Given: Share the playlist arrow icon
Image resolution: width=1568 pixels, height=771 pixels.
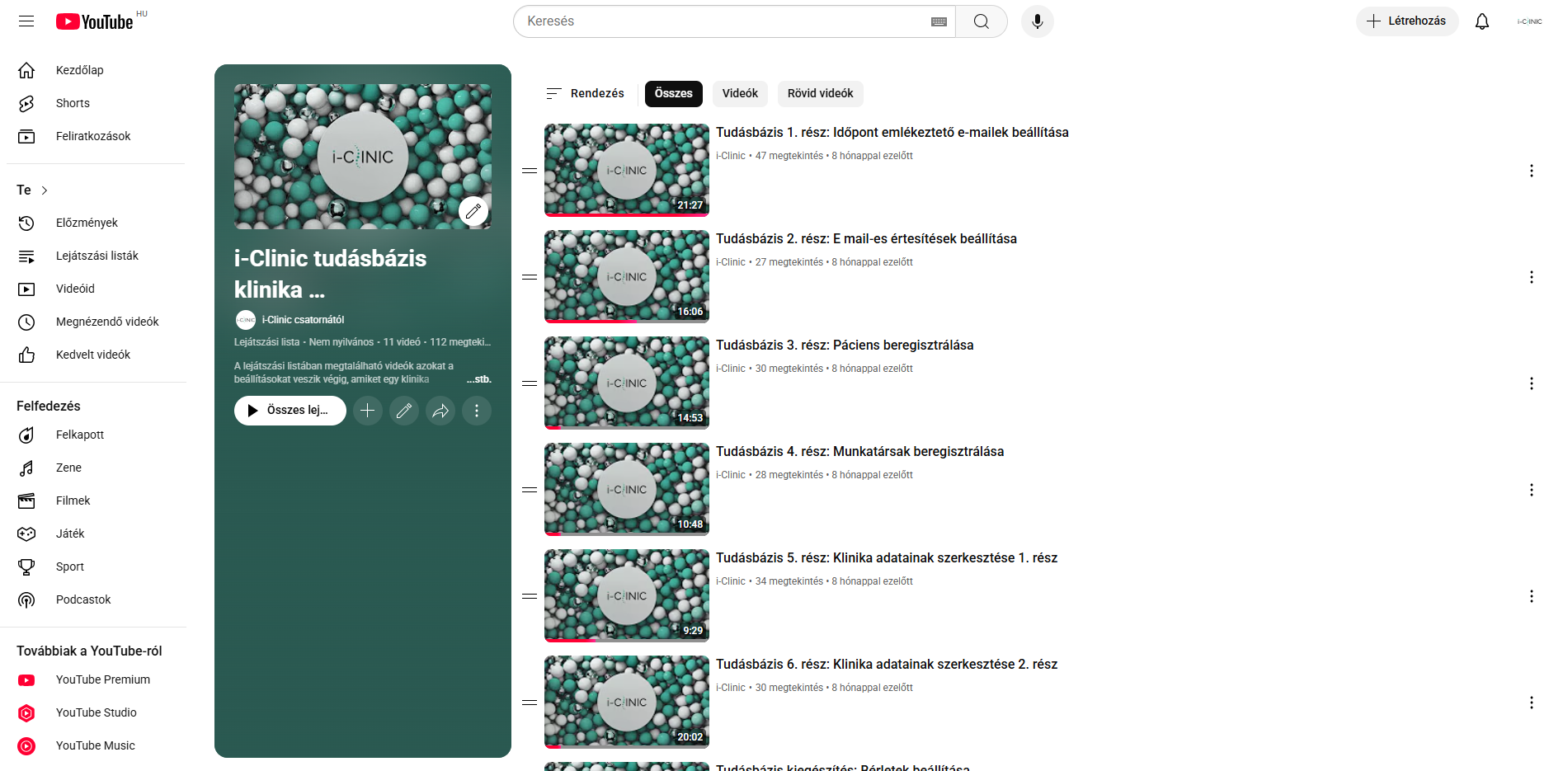Looking at the screenshot, I should pos(440,411).
